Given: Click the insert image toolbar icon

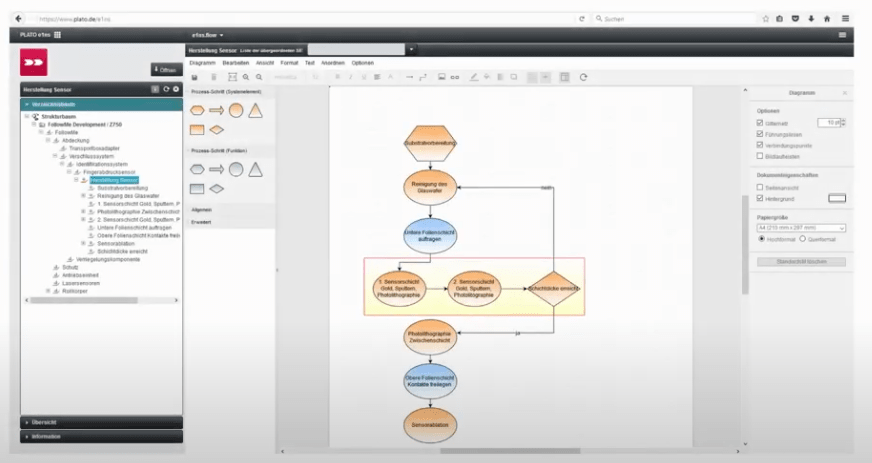Looking at the screenshot, I should click(442, 77).
